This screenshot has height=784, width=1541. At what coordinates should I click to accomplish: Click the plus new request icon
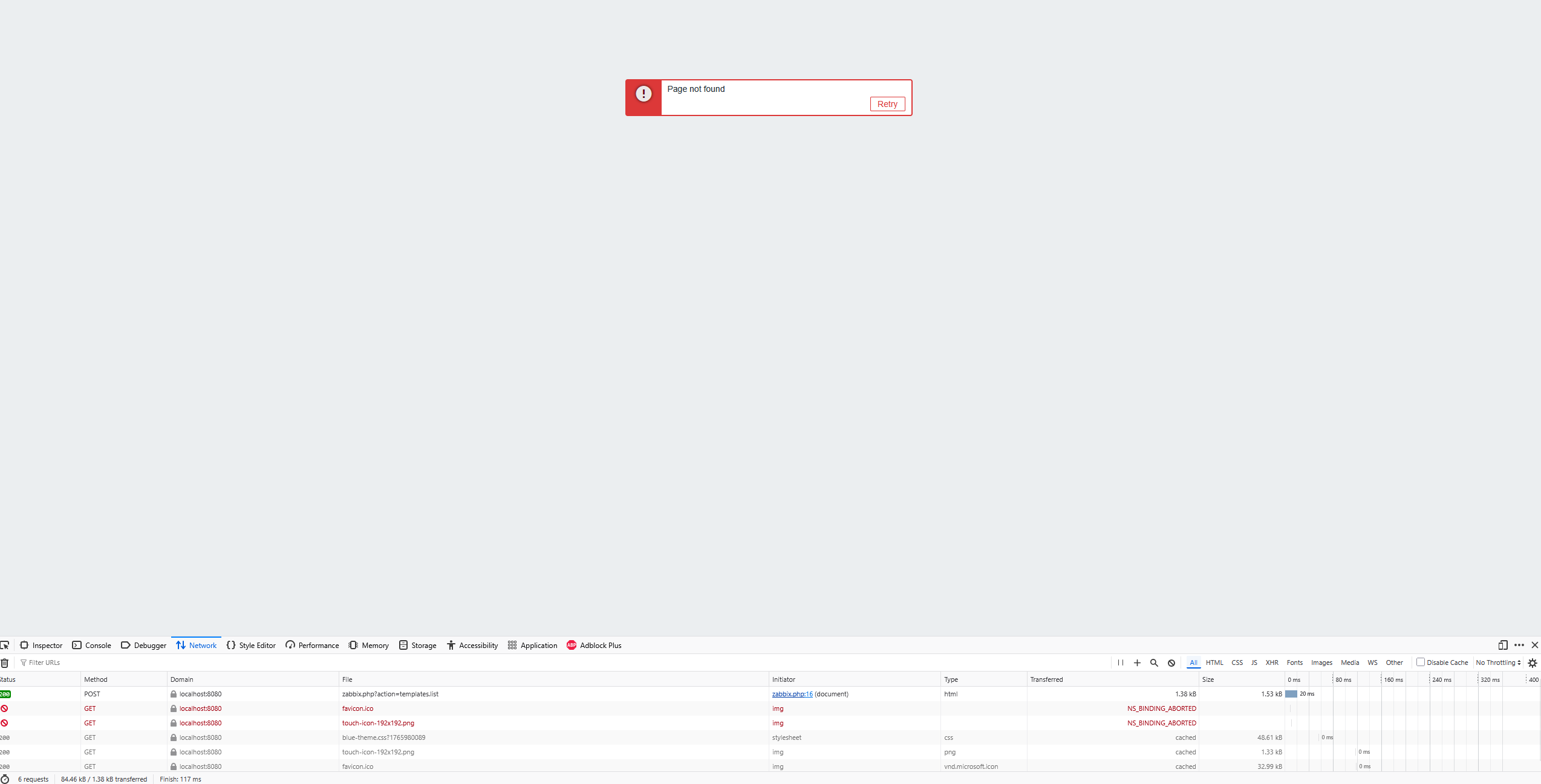pyautogui.click(x=1137, y=663)
